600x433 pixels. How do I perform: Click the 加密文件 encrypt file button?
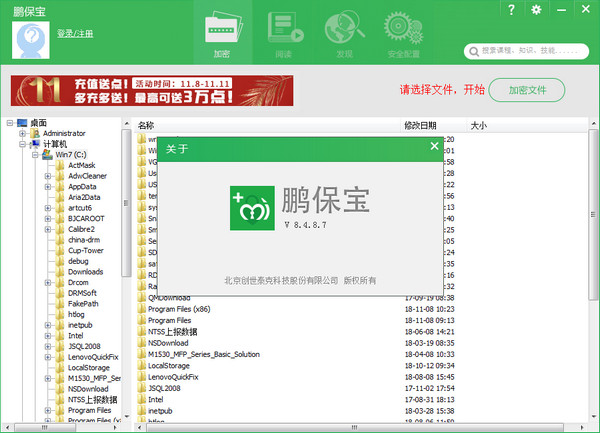(x=526, y=89)
